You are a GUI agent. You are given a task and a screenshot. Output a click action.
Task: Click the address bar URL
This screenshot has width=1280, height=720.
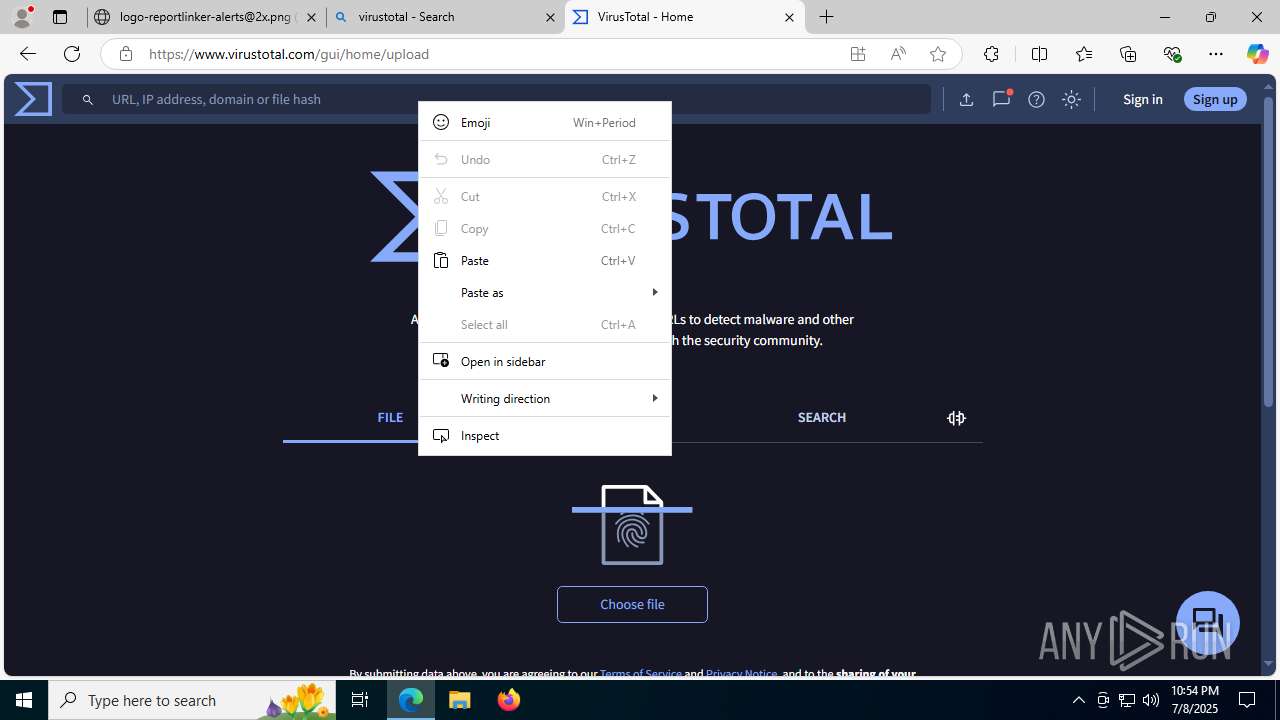tap(289, 54)
